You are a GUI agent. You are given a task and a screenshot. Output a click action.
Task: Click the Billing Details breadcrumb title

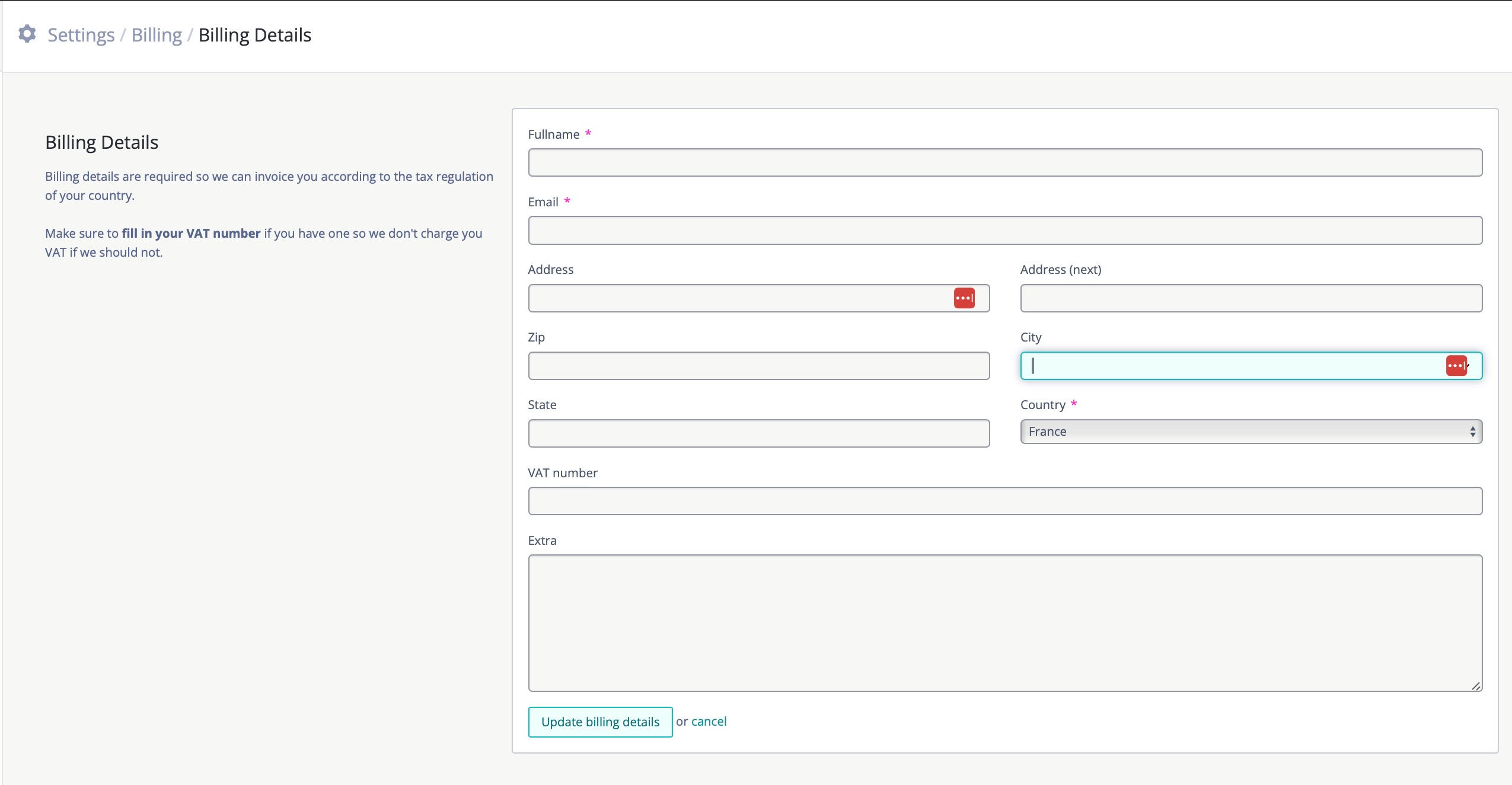(254, 35)
